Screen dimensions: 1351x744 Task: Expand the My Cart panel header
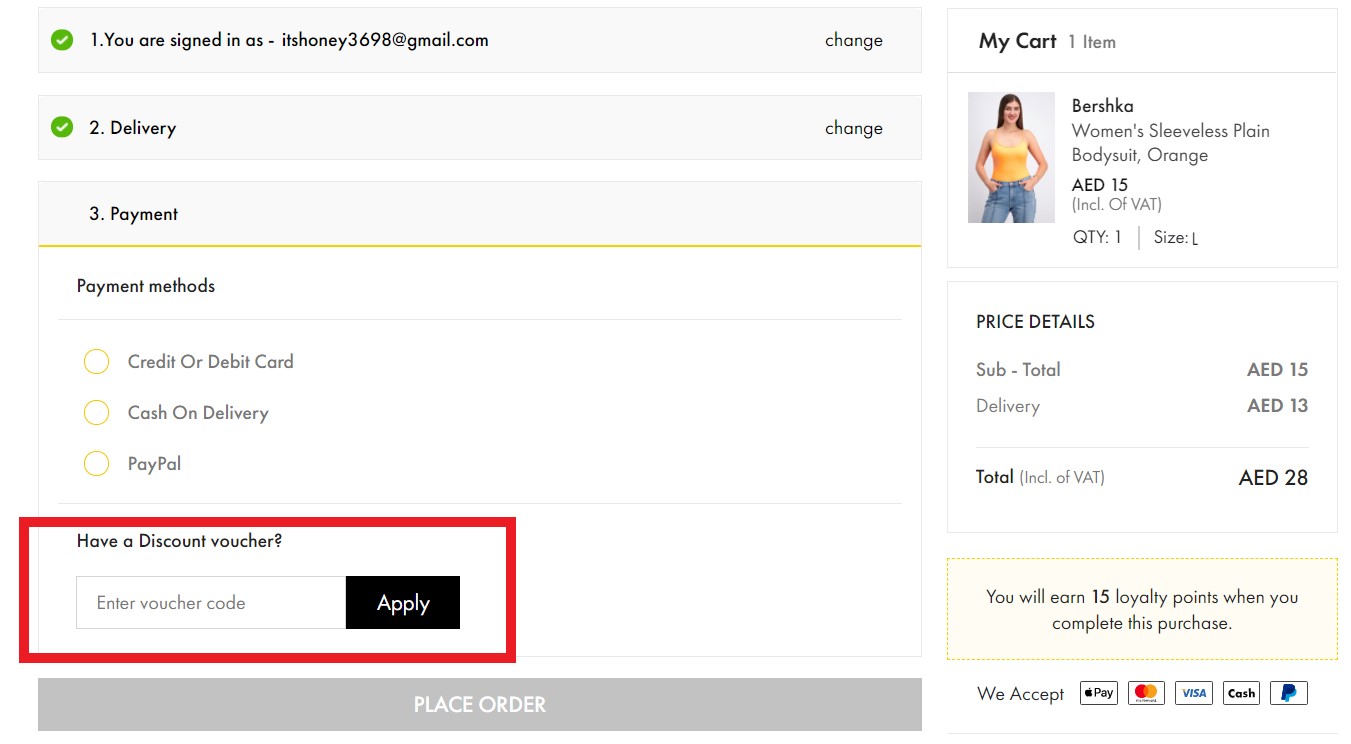(x=1016, y=41)
